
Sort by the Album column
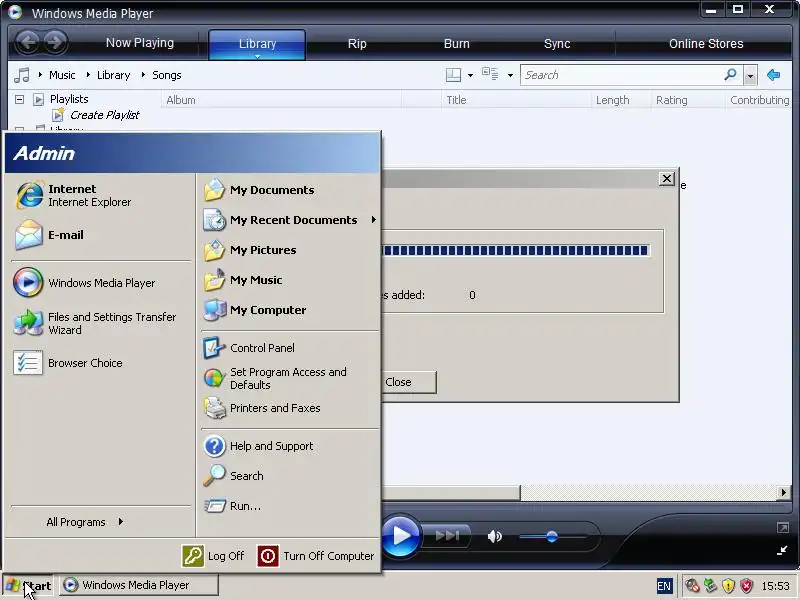281,100
